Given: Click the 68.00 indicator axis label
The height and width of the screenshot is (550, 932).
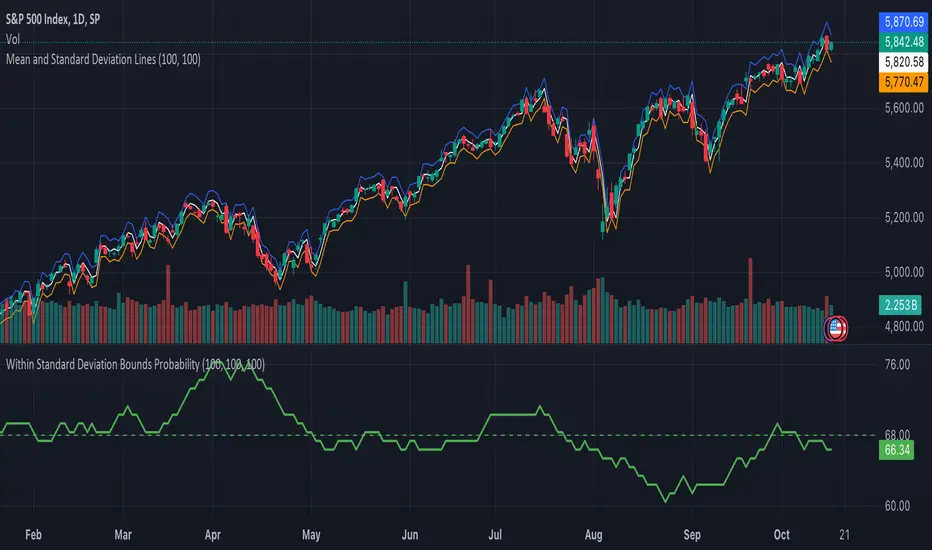Looking at the screenshot, I should tap(898, 435).
